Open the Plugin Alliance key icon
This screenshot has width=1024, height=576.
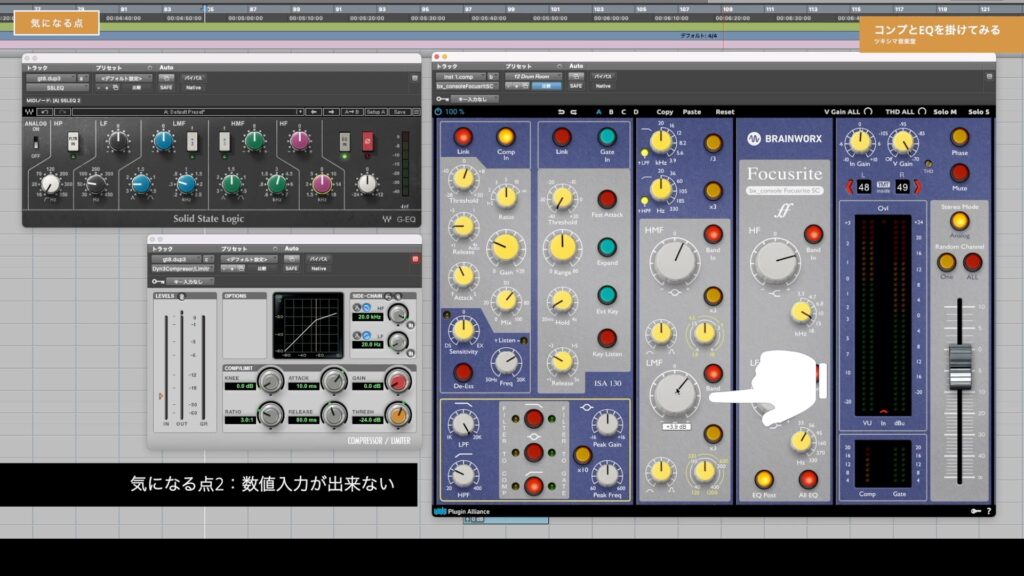976,511
